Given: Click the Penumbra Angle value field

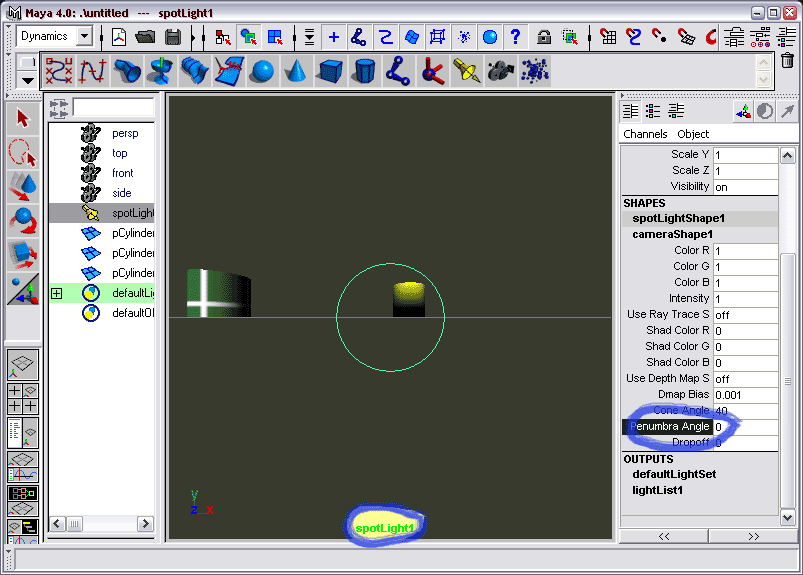Looking at the screenshot, I should pyautogui.click(x=744, y=427).
